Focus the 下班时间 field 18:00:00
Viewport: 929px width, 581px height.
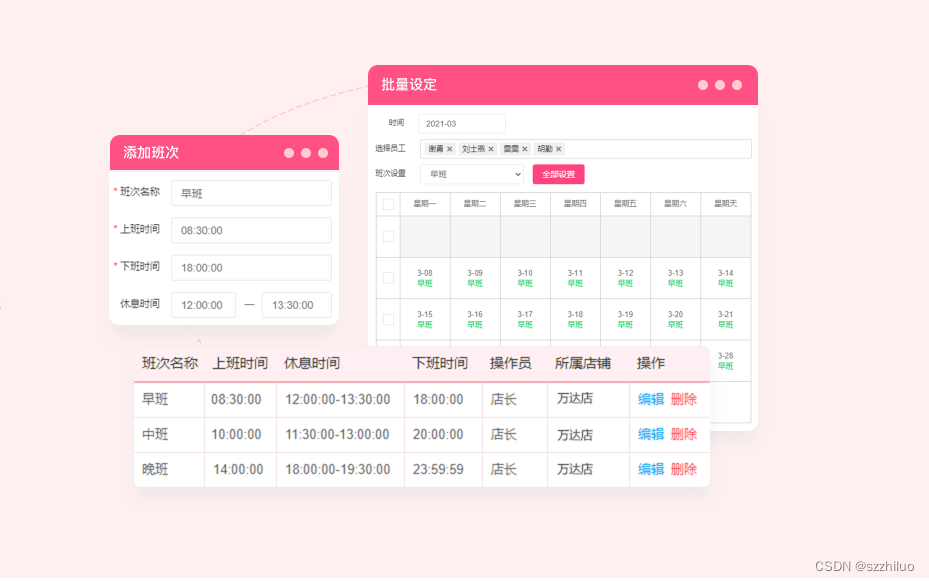tap(251, 268)
